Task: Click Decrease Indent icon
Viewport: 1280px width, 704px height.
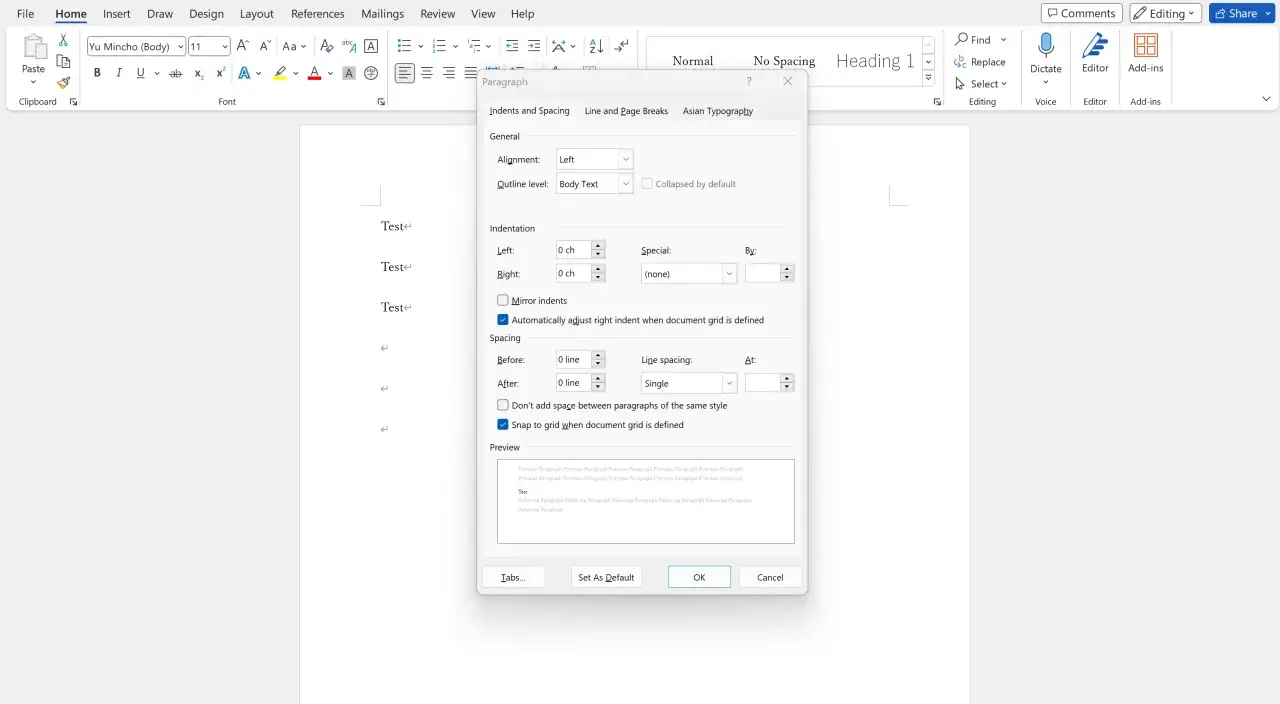Action: 512,46
